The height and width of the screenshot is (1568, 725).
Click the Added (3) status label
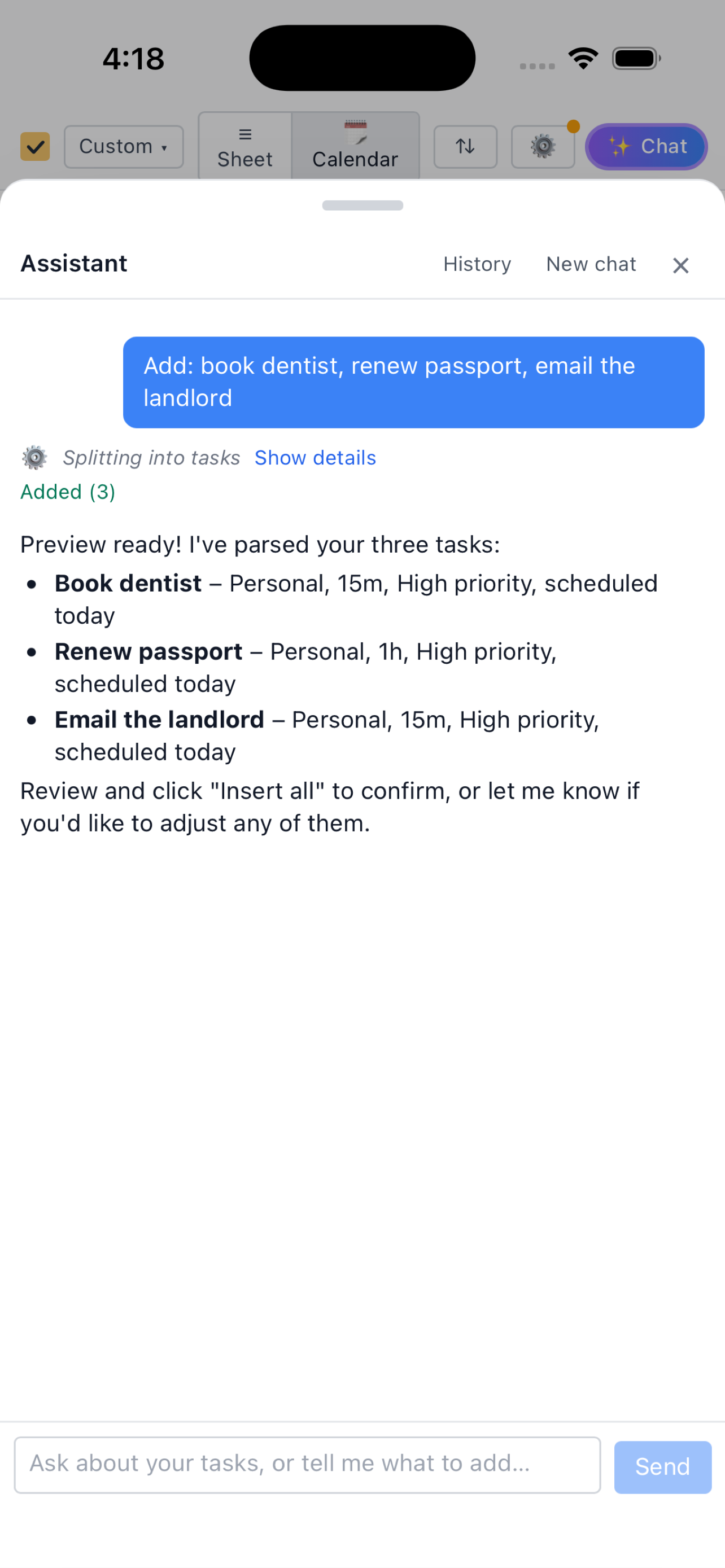tap(68, 492)
